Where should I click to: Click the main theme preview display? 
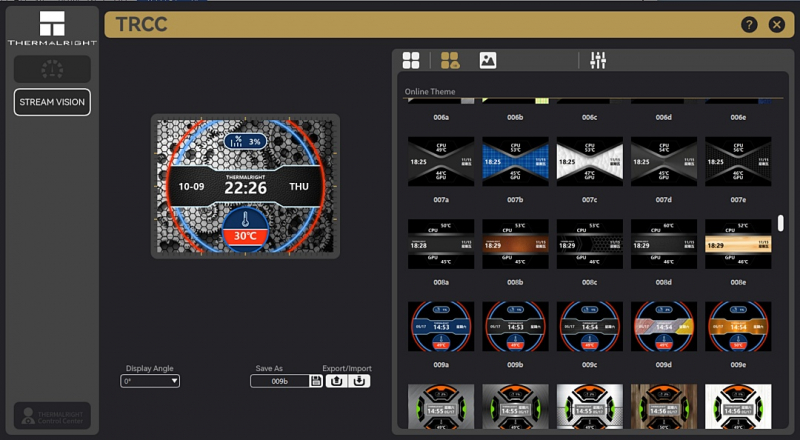(245, 186)
